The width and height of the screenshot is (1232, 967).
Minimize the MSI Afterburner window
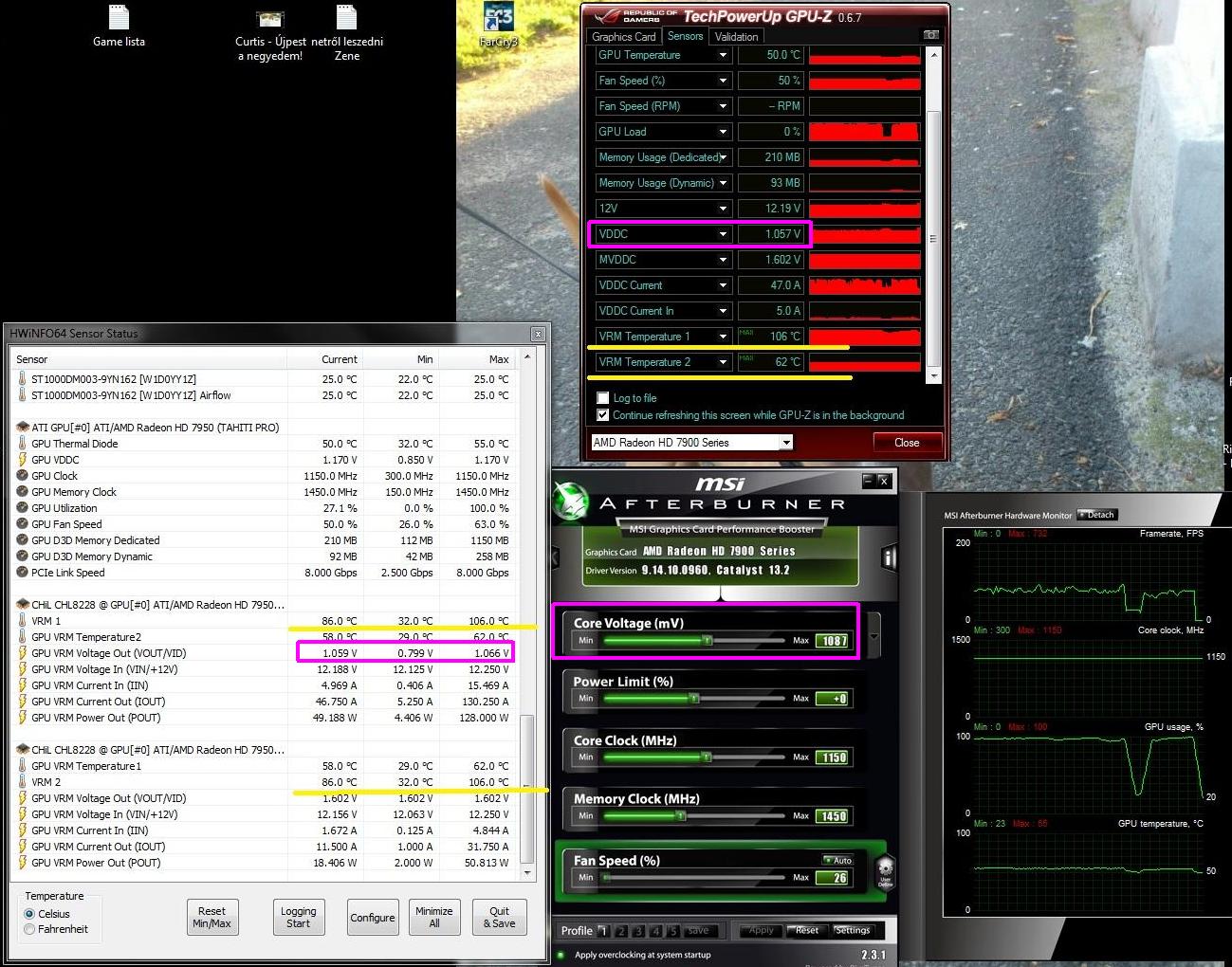tap(867, 481)
